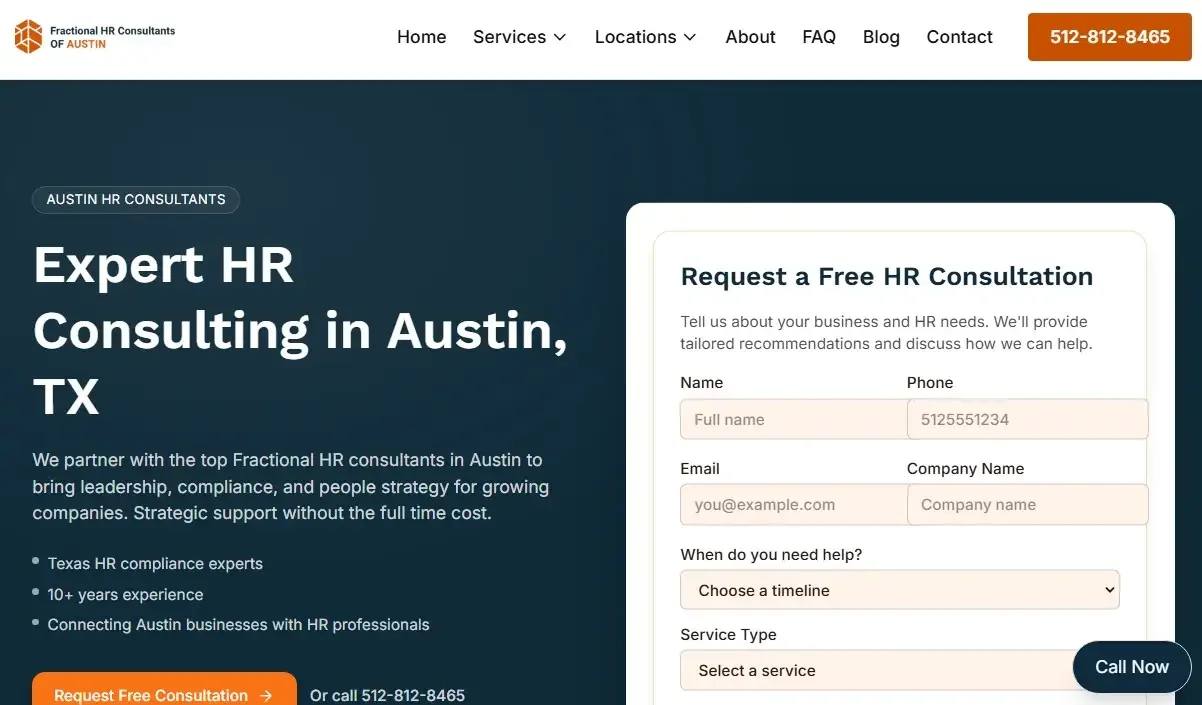Click the Phone number input field
Image resolution: width=1202 pixels, height=705 pixels.
pos(1026,419)
